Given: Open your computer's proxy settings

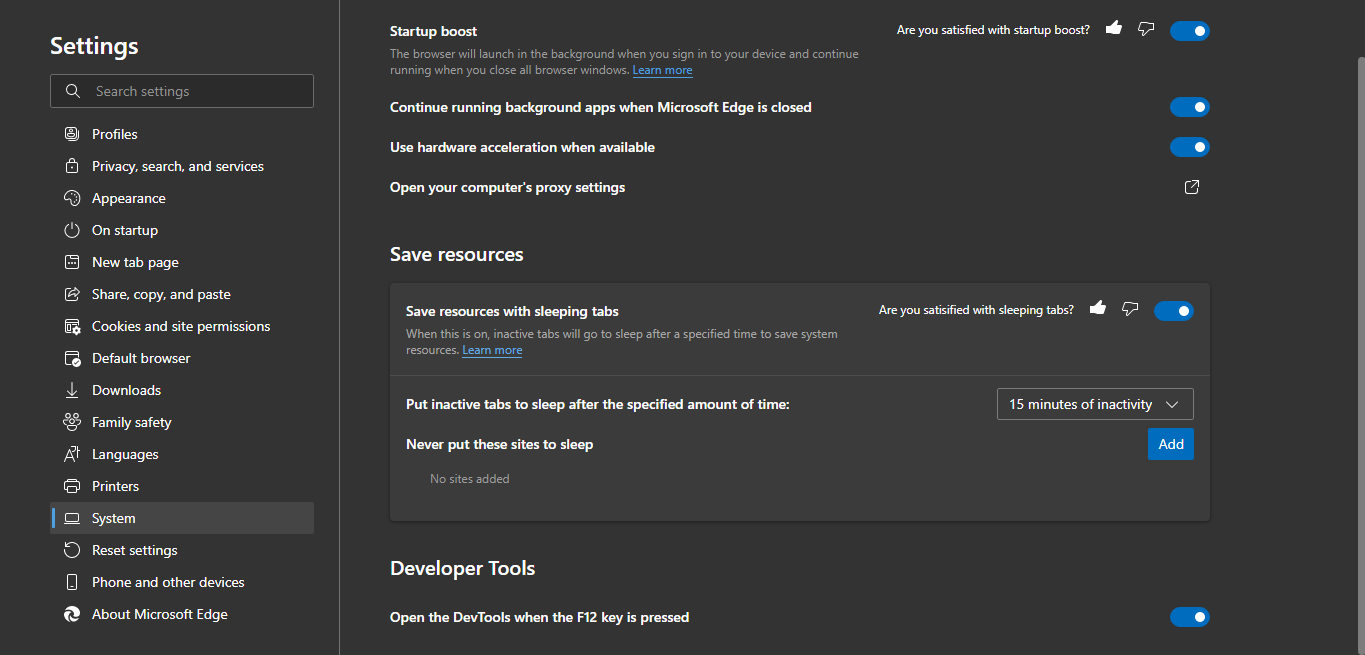Looking at the screenshot, I should point(1190,186).
